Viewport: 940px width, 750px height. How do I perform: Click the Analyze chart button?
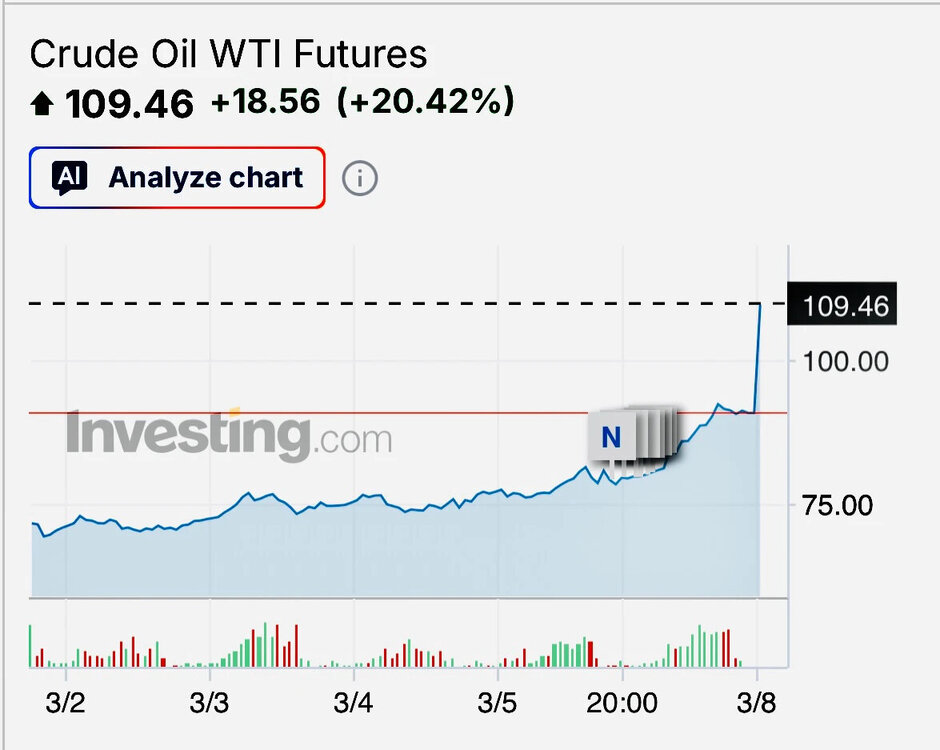177,177
